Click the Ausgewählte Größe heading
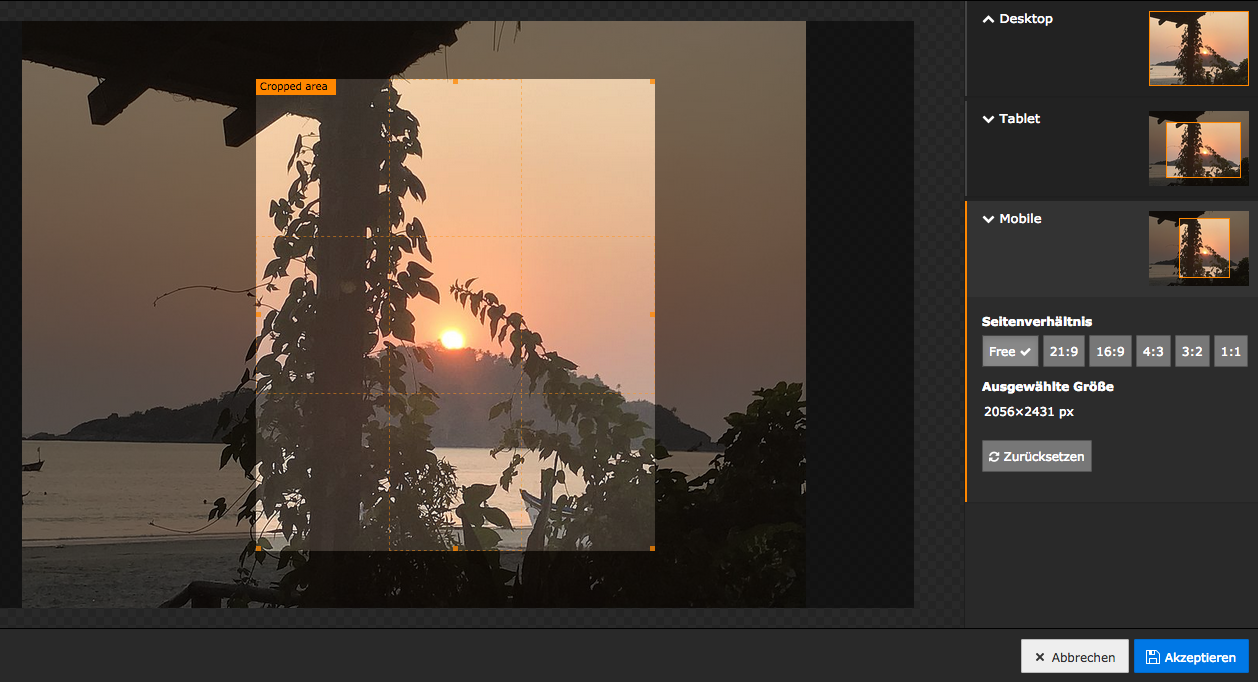 tap(1048, 387)
